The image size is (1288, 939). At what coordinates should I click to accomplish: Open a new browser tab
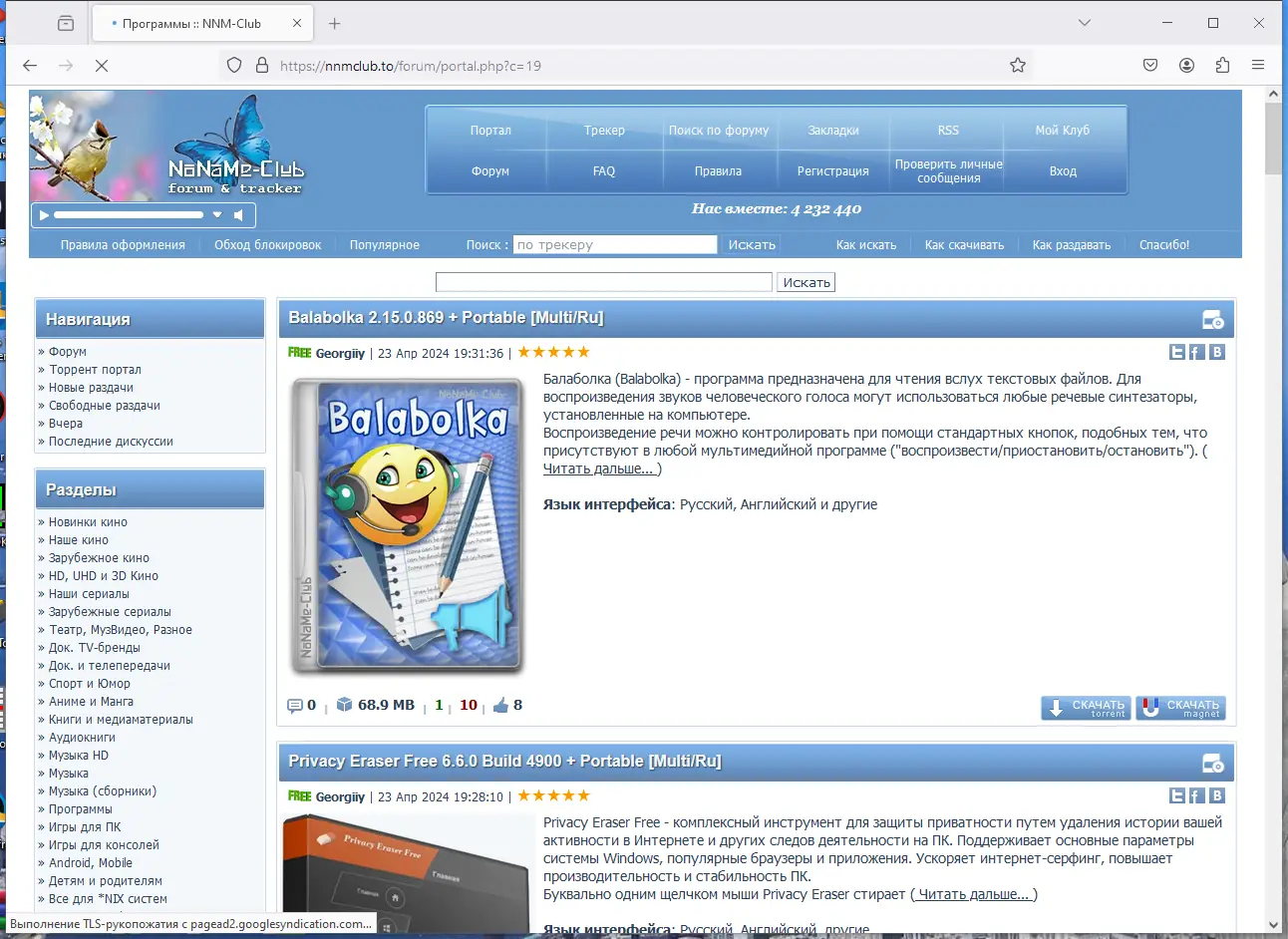[x=335, y=23]
